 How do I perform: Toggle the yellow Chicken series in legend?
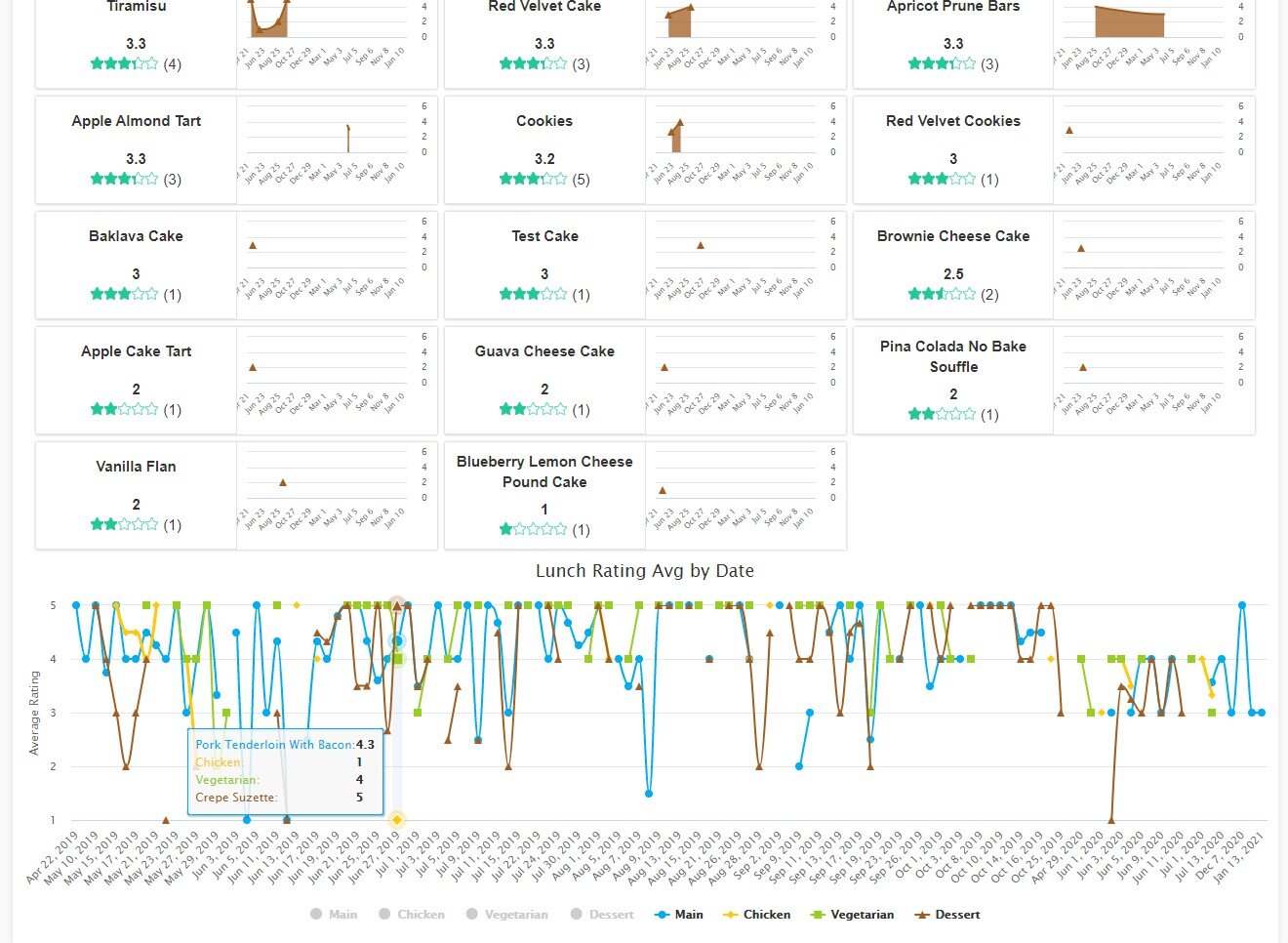757,915
